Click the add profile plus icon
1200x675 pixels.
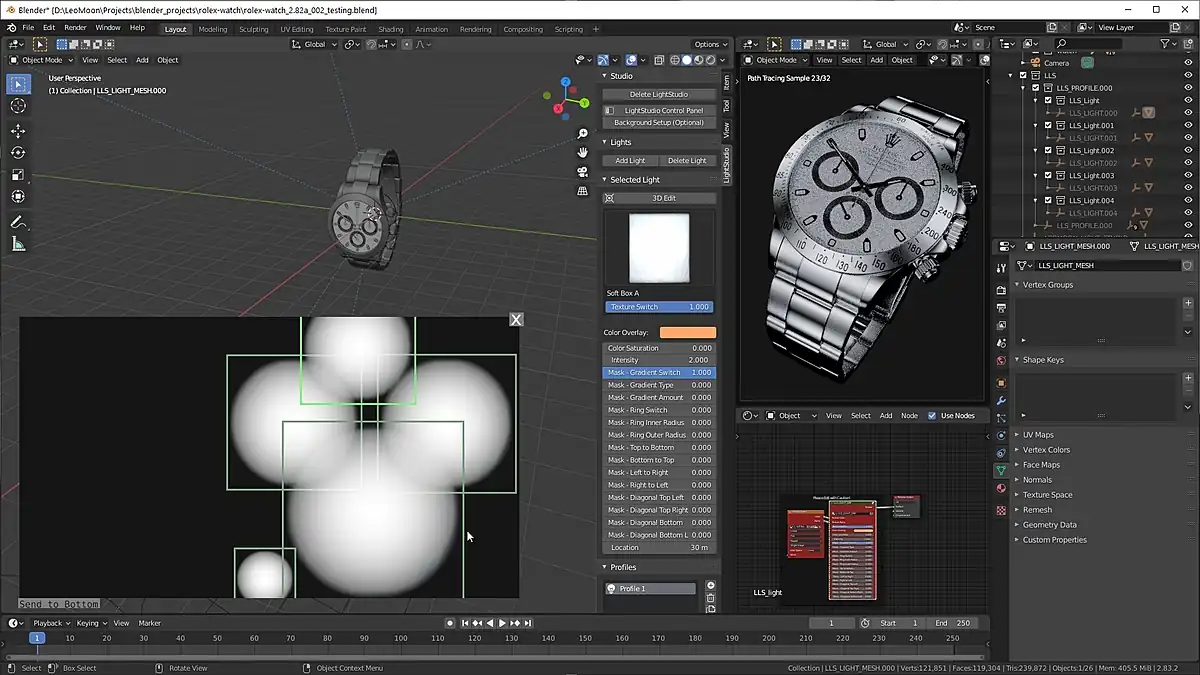point(711,586)
